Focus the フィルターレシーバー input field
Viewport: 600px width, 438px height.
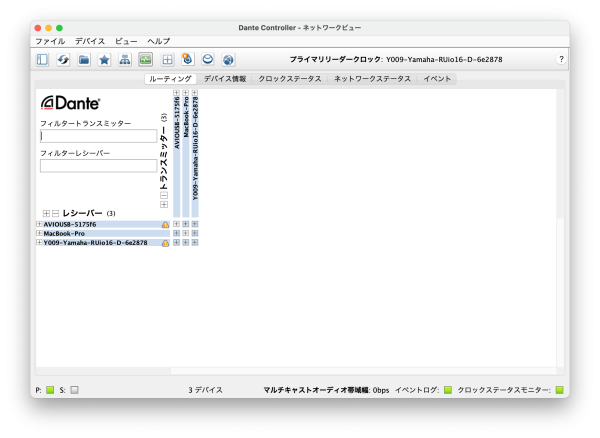pyautogui.click(x=98, y=166)
